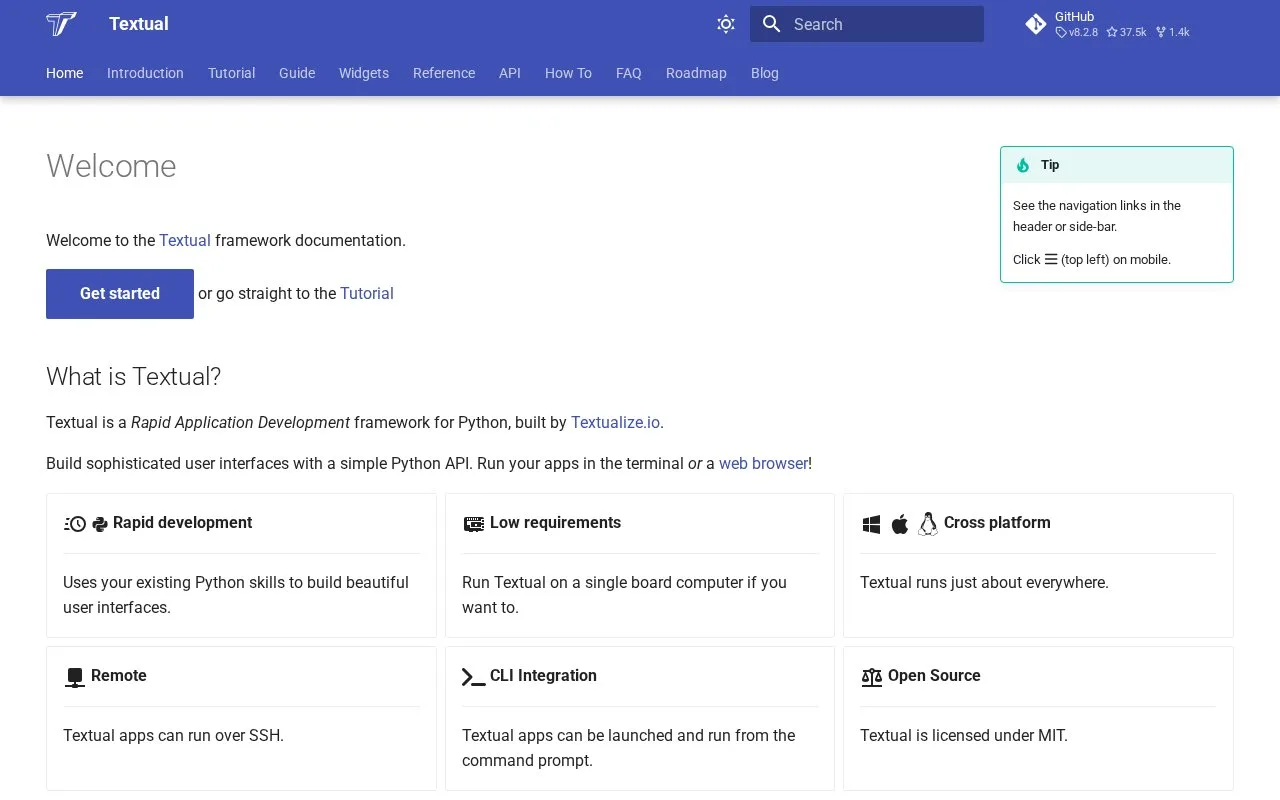Focus the Search input field
1280x800 pixels.
coord(867,24)
